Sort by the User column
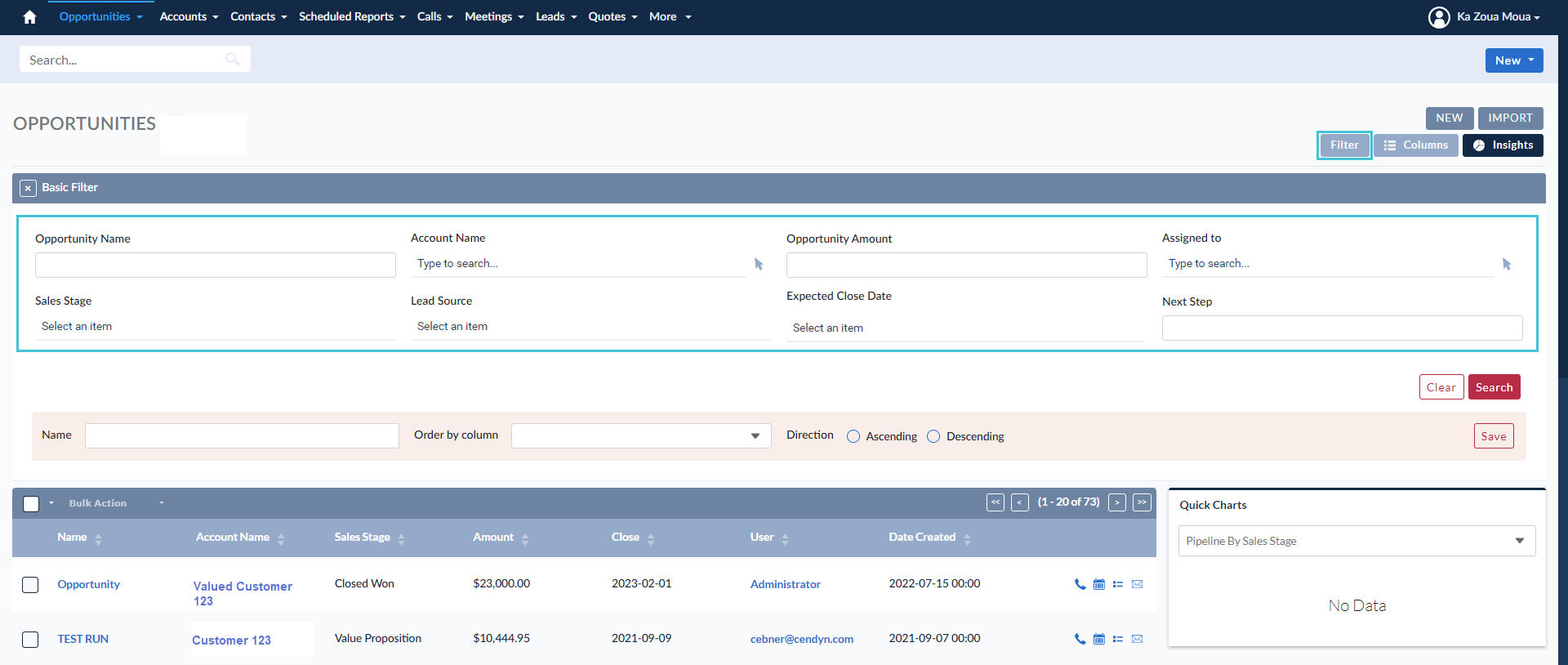The height and width of the screenshot is (665, 1568). click(785, 538)
